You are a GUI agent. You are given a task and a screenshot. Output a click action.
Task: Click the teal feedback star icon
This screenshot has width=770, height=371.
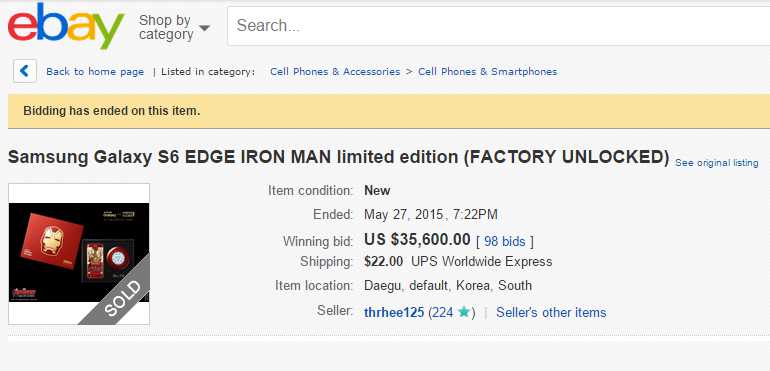(464, 312)
